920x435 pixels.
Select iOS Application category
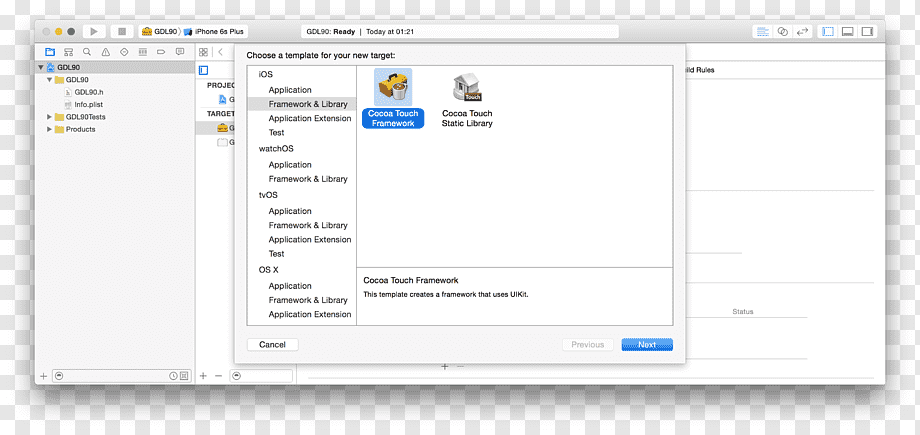point(290,90)
